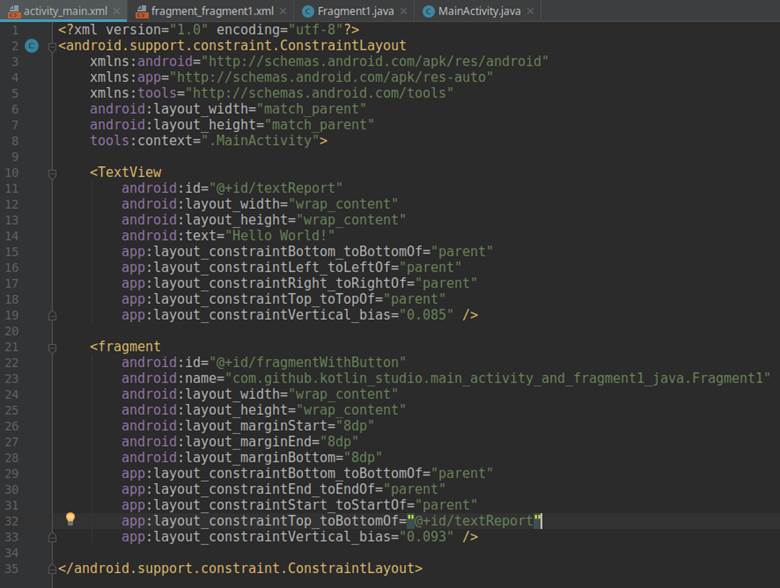Click the class icon on Fragment1.java tab
780x588 pixels.
(x=308, y=11)
